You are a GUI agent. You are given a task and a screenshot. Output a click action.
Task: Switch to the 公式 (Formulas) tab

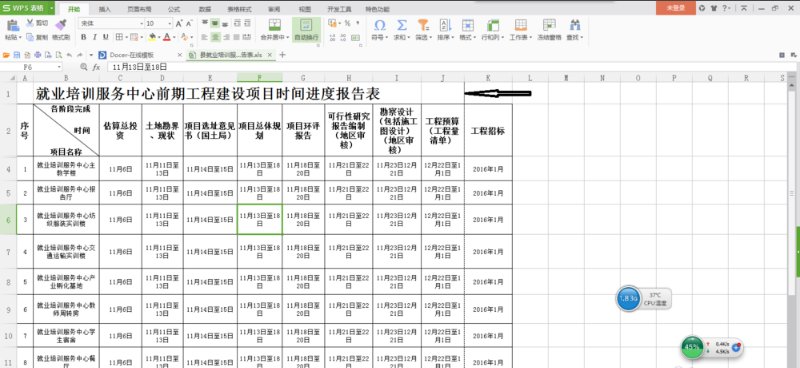[x=174, y=9]
